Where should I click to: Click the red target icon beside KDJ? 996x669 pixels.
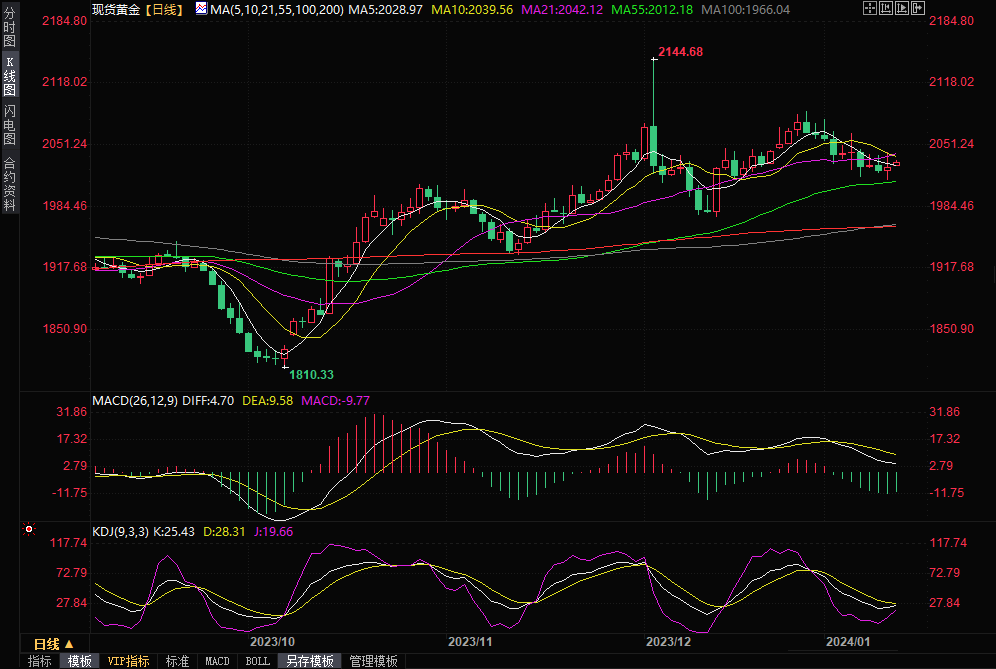tap(29, 530)
